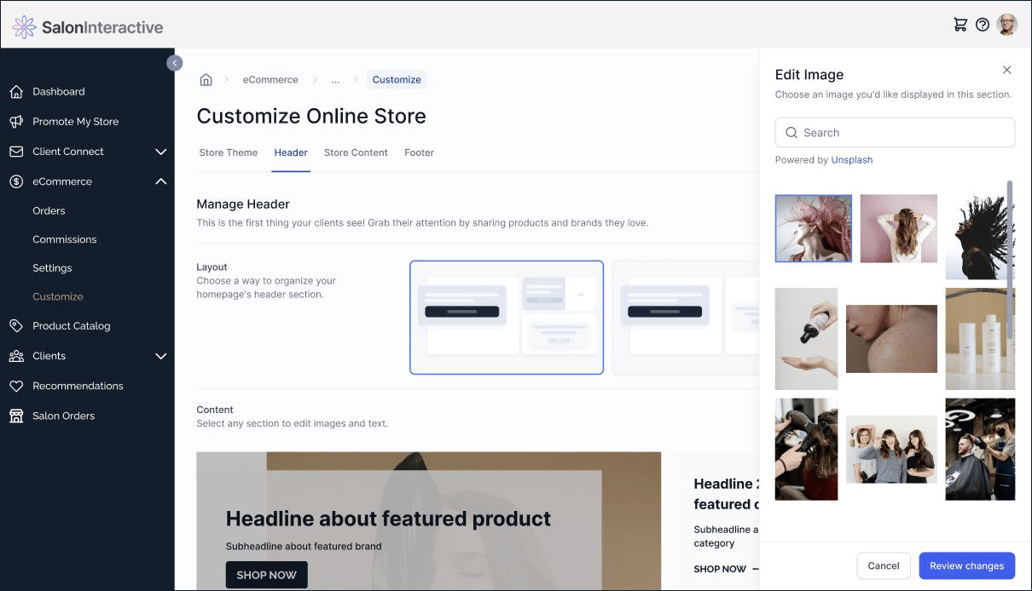
Task: Open Client Connect via the envelope icon
Action: tap(18, 151)
